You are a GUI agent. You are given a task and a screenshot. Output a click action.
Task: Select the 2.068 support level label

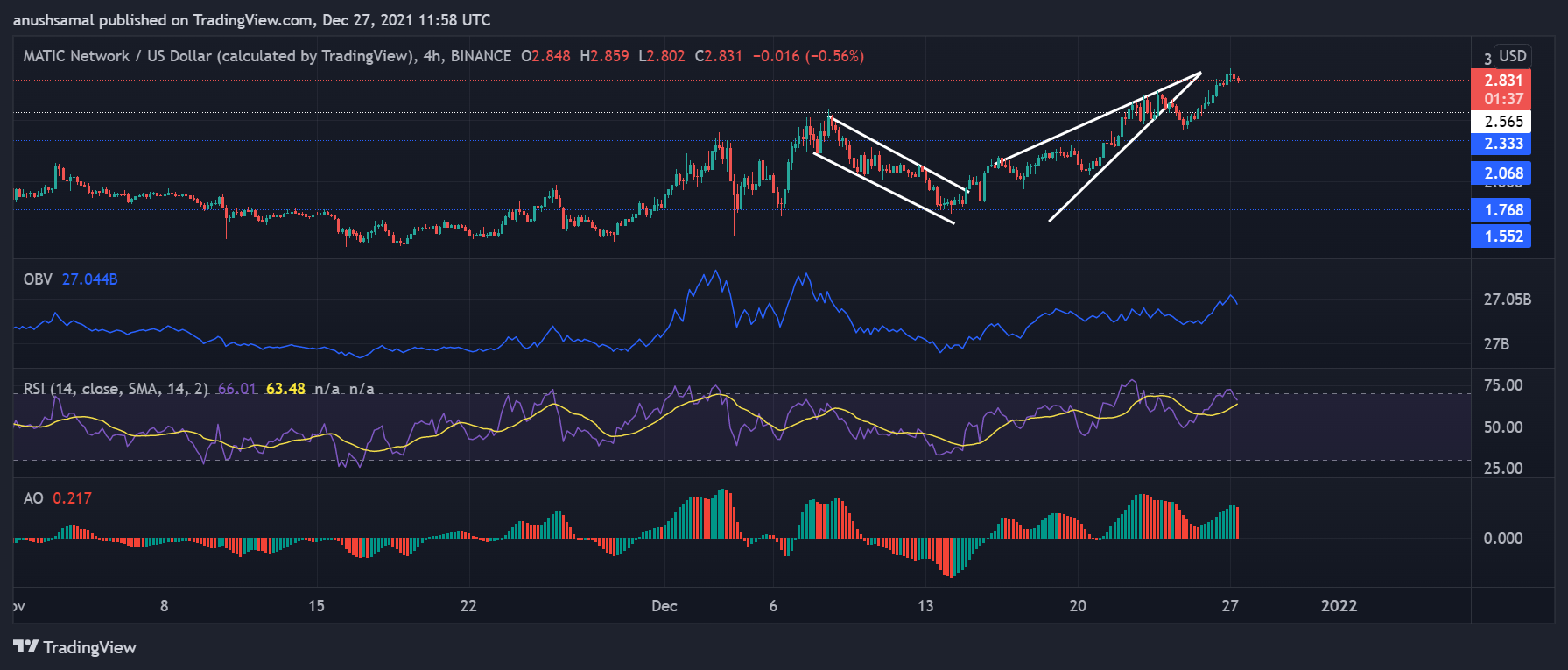point(1502,173)
